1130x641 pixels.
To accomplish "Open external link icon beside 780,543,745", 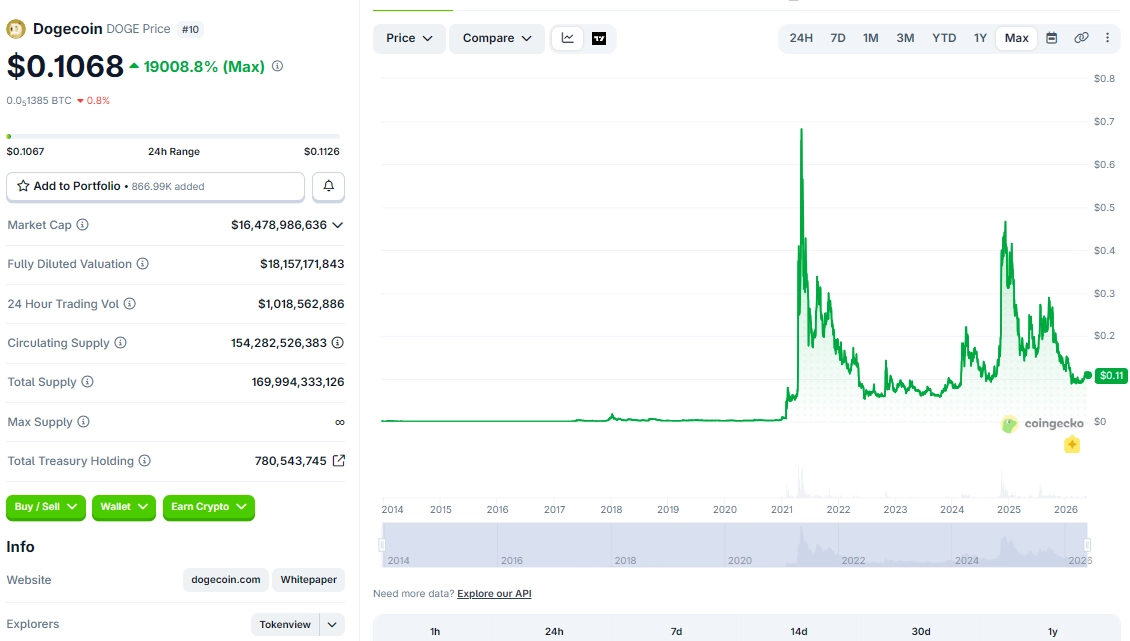I will [x=338, y=460].
